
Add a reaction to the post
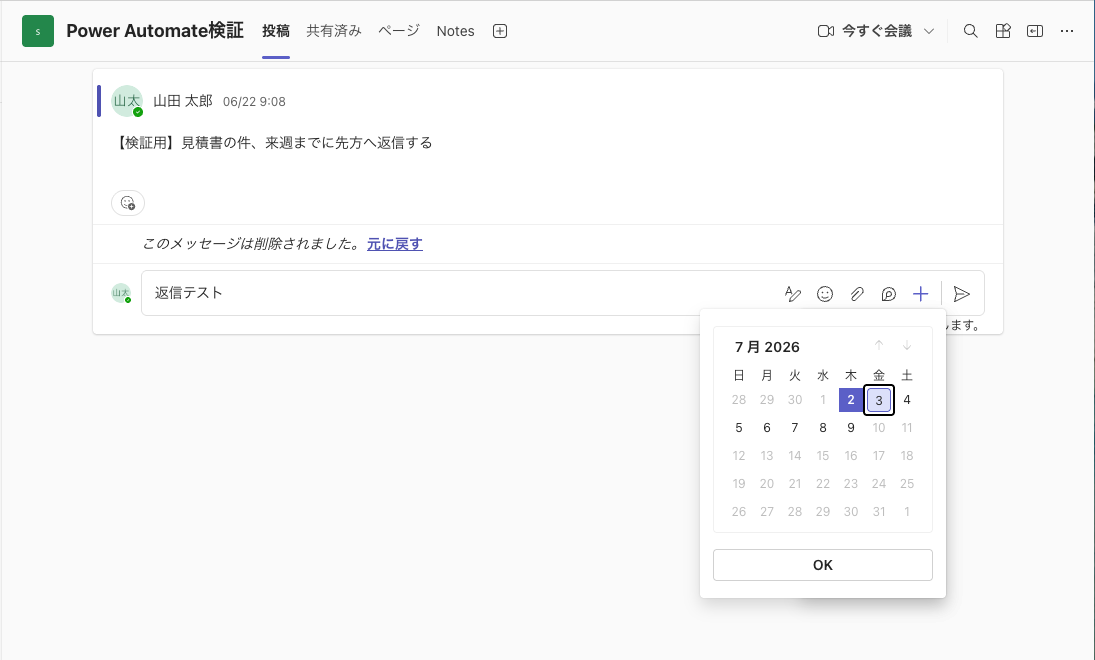click(128, 203)
